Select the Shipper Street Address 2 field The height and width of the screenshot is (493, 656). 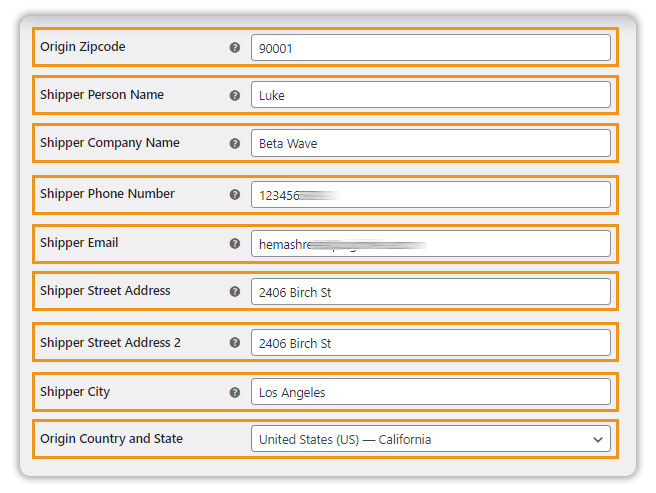(430, 343)
